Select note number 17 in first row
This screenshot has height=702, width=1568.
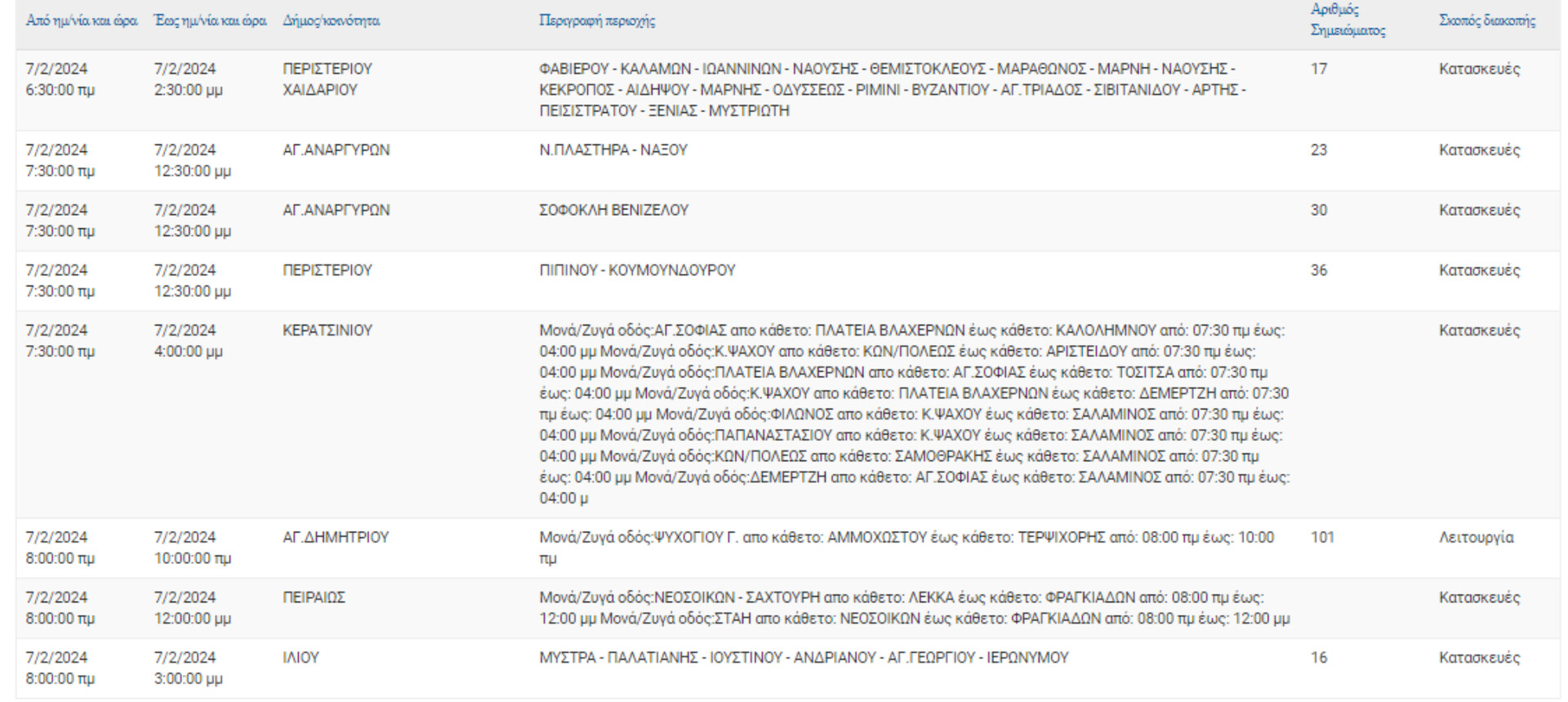coord(1319,69)
